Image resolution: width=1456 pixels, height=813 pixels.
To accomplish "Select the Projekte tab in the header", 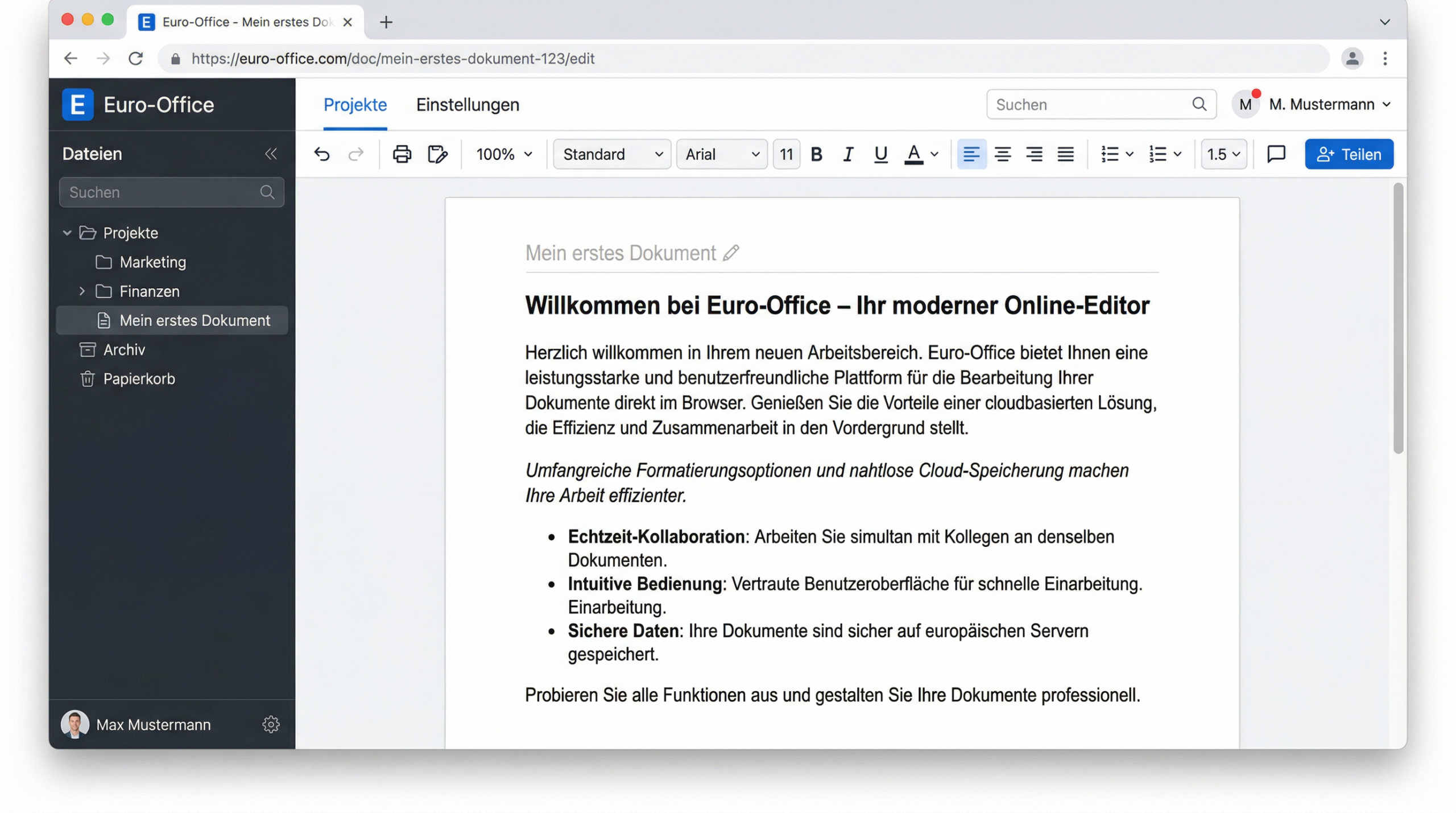I will 355,105.
